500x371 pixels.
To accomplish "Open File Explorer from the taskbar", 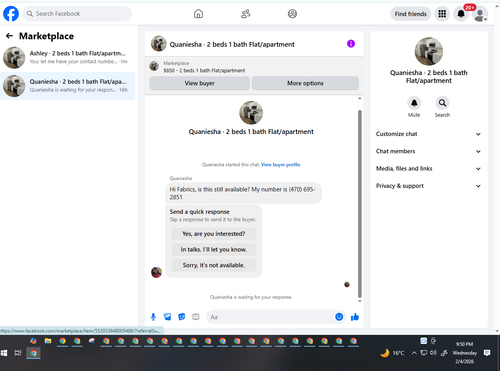I will (x=48, y=341).
